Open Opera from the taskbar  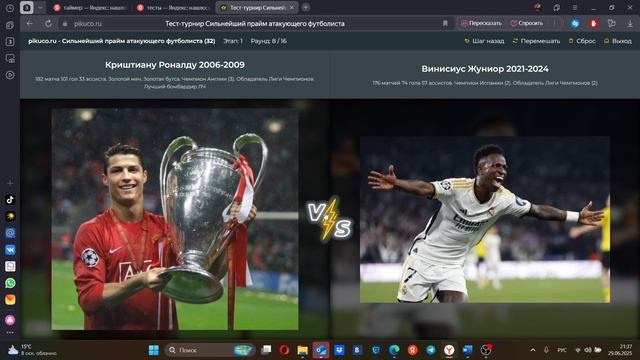pyautogui.click(x=284, y=350)
